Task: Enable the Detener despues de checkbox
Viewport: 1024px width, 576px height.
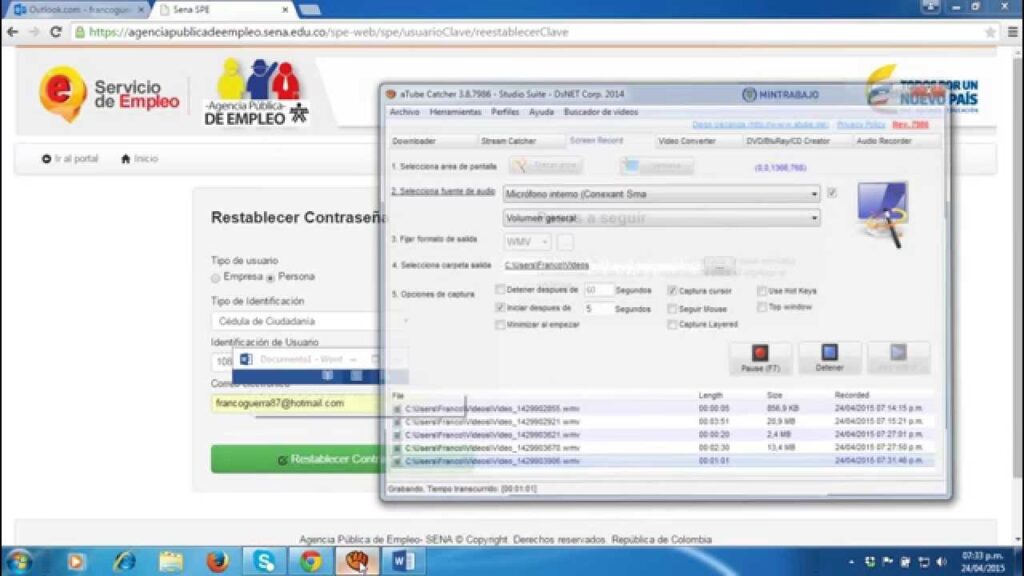Action: point(500,290)
